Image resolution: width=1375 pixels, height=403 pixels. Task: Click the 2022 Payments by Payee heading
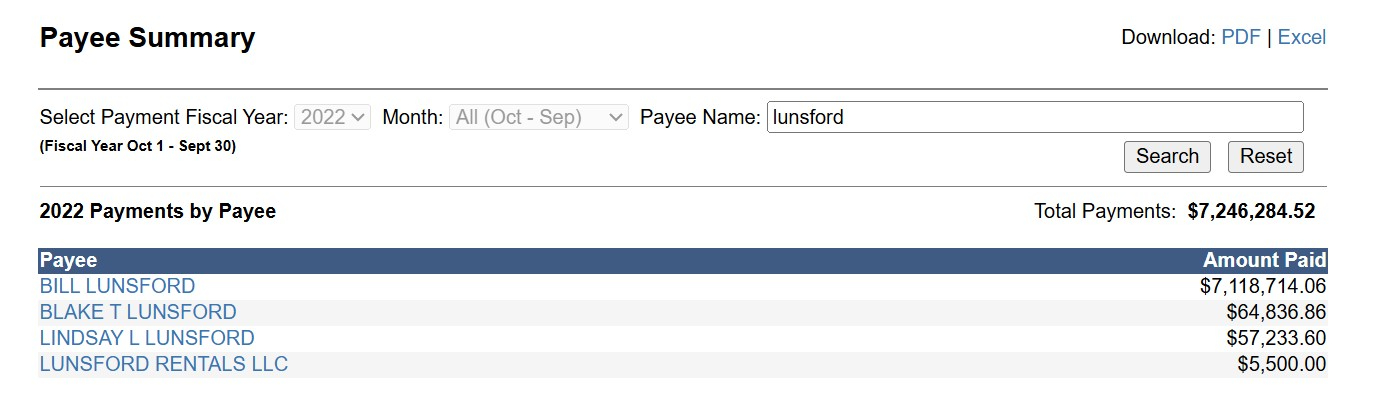tap(157, 211)
